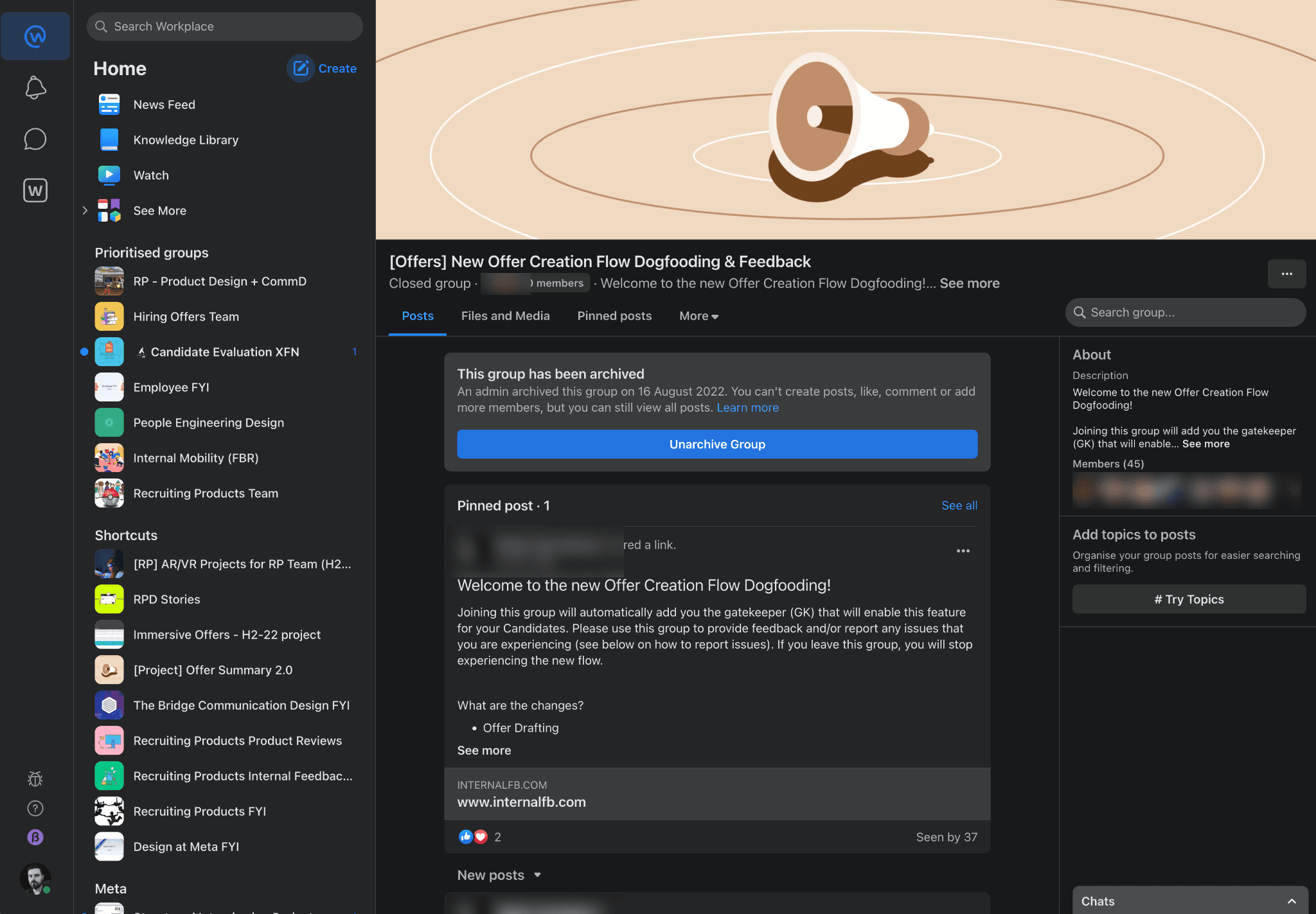Open the notifications bell icon
The width and height of the screenshot is (1316, 914).
35,88
